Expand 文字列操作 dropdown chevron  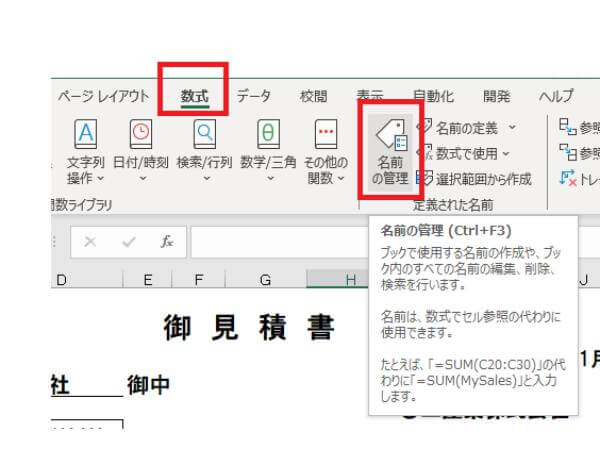coord(101,178)
